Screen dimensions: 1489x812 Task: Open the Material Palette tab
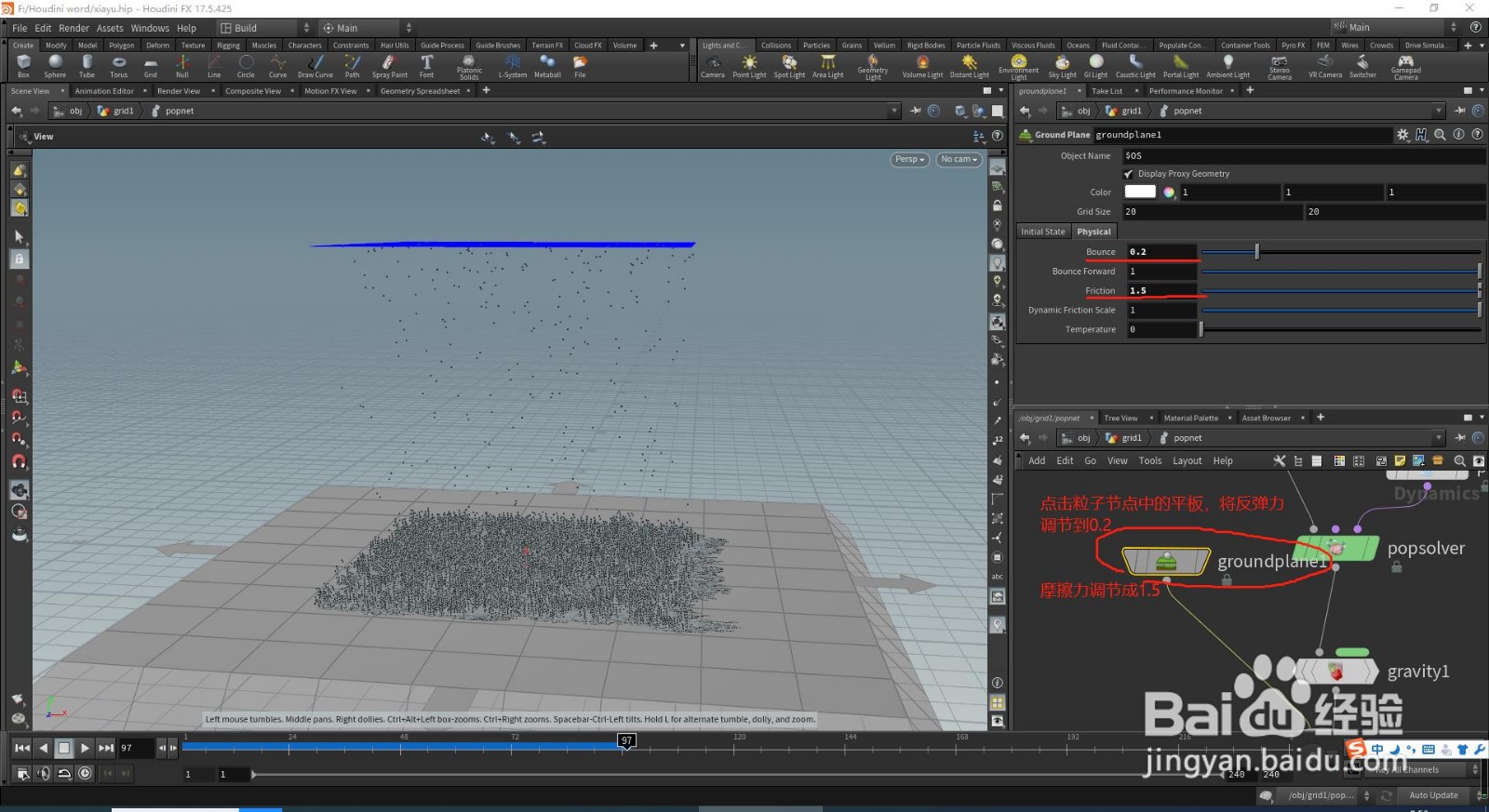[x=1190, y=418]
